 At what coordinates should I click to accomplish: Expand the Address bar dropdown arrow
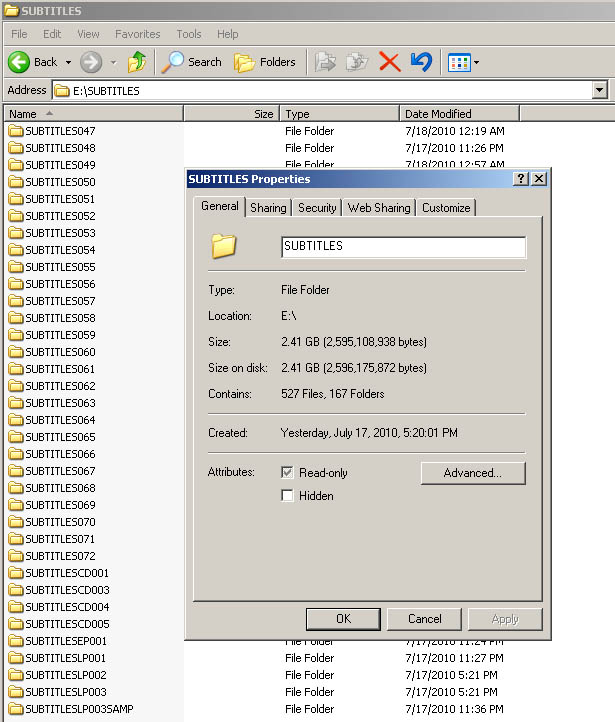pyautogui.click(x=599, y=91)
